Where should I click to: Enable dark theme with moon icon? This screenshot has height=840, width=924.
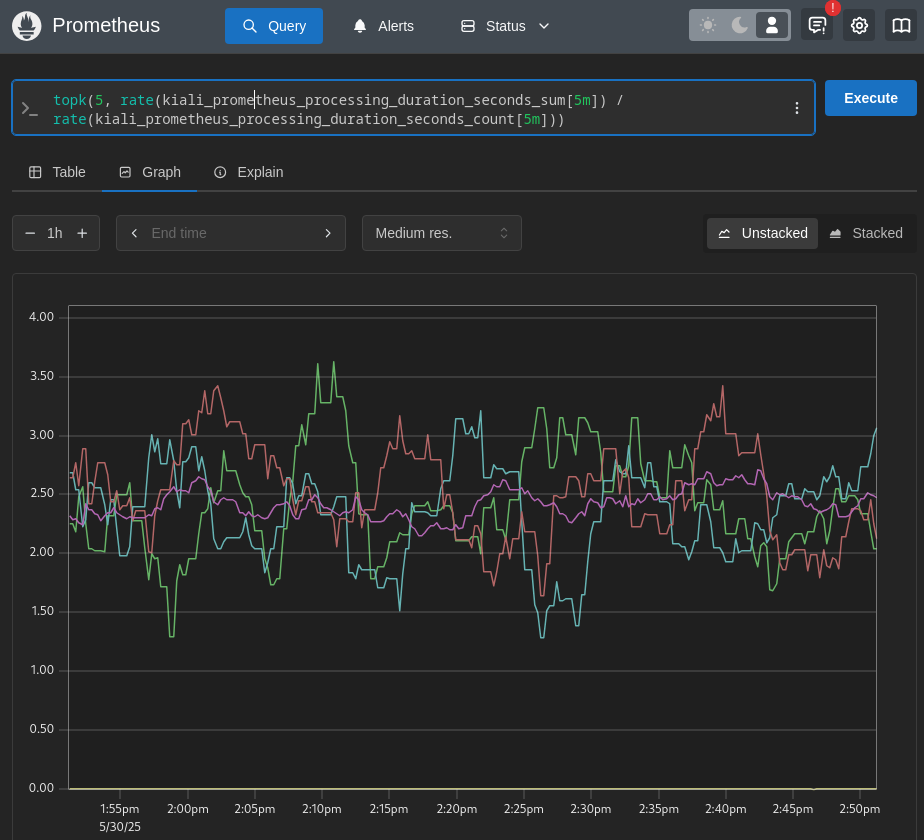click(738, 24)
